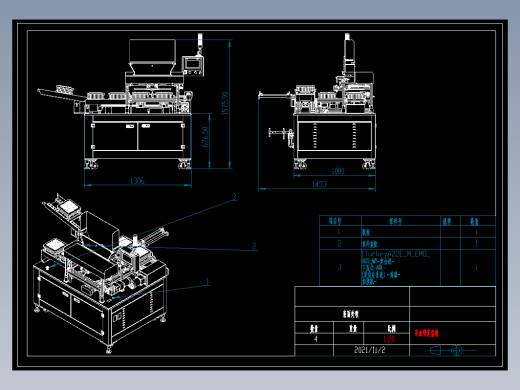
Task: Select the red 1:20 scale value
Action: tap(389, 339)
